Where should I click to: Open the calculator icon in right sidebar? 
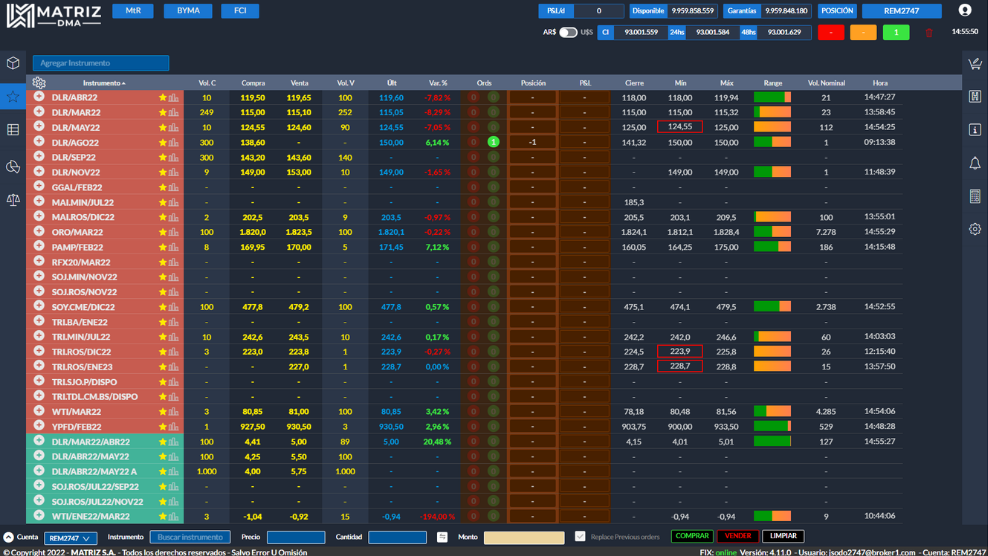click(974, 196)
